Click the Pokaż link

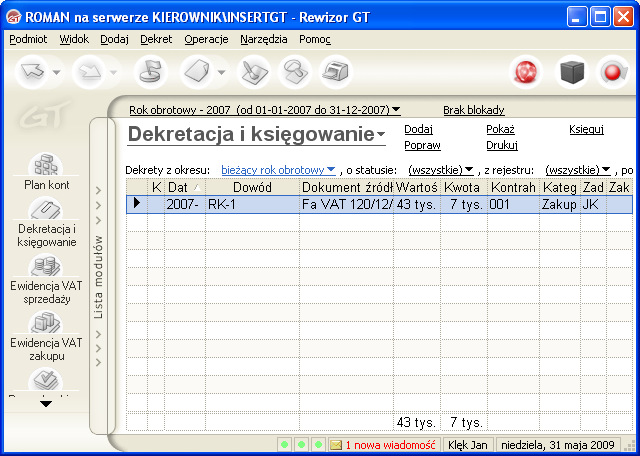coord(500,129)
